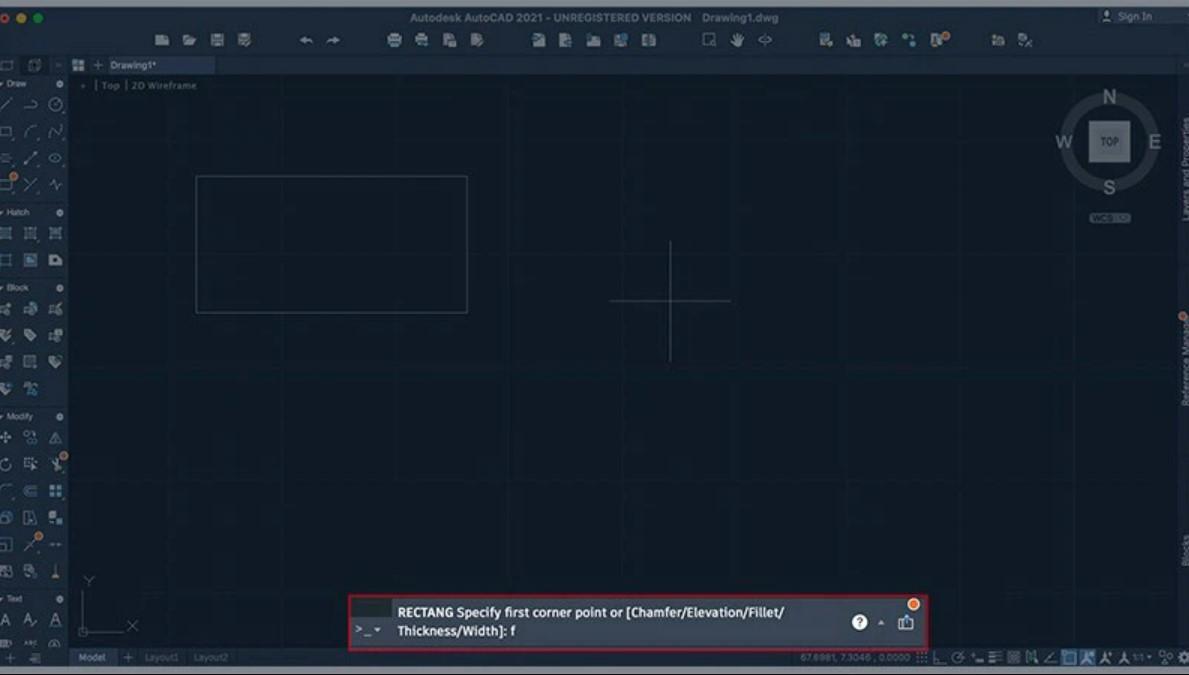Click the command line help question mark
The image size is (1189, 675).
(x=859, y=622)
